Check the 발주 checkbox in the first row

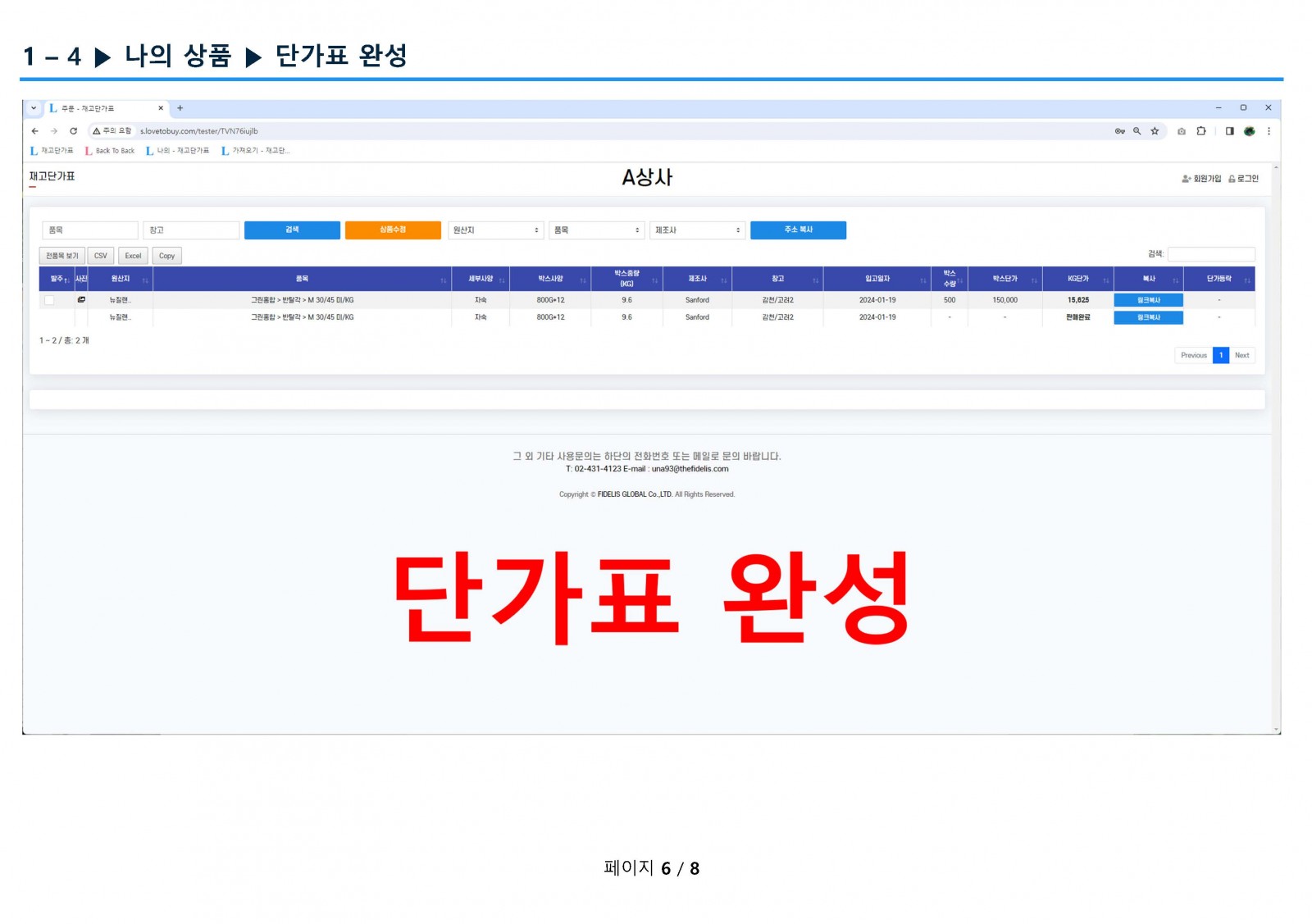click(x=49, y=300)
